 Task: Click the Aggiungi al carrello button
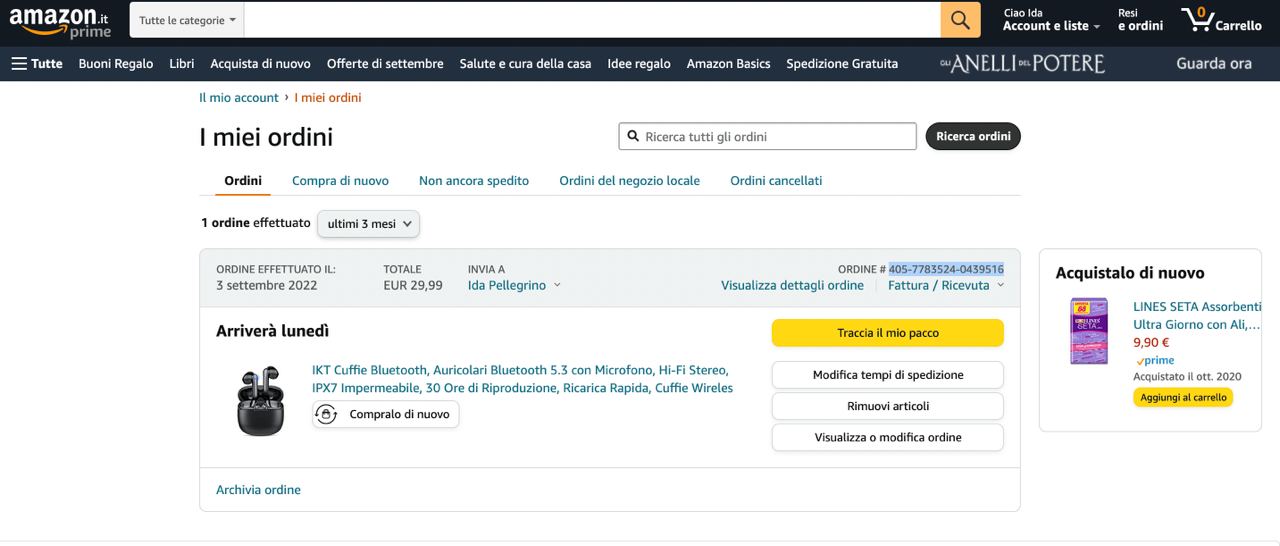(x=1183, y=397)
